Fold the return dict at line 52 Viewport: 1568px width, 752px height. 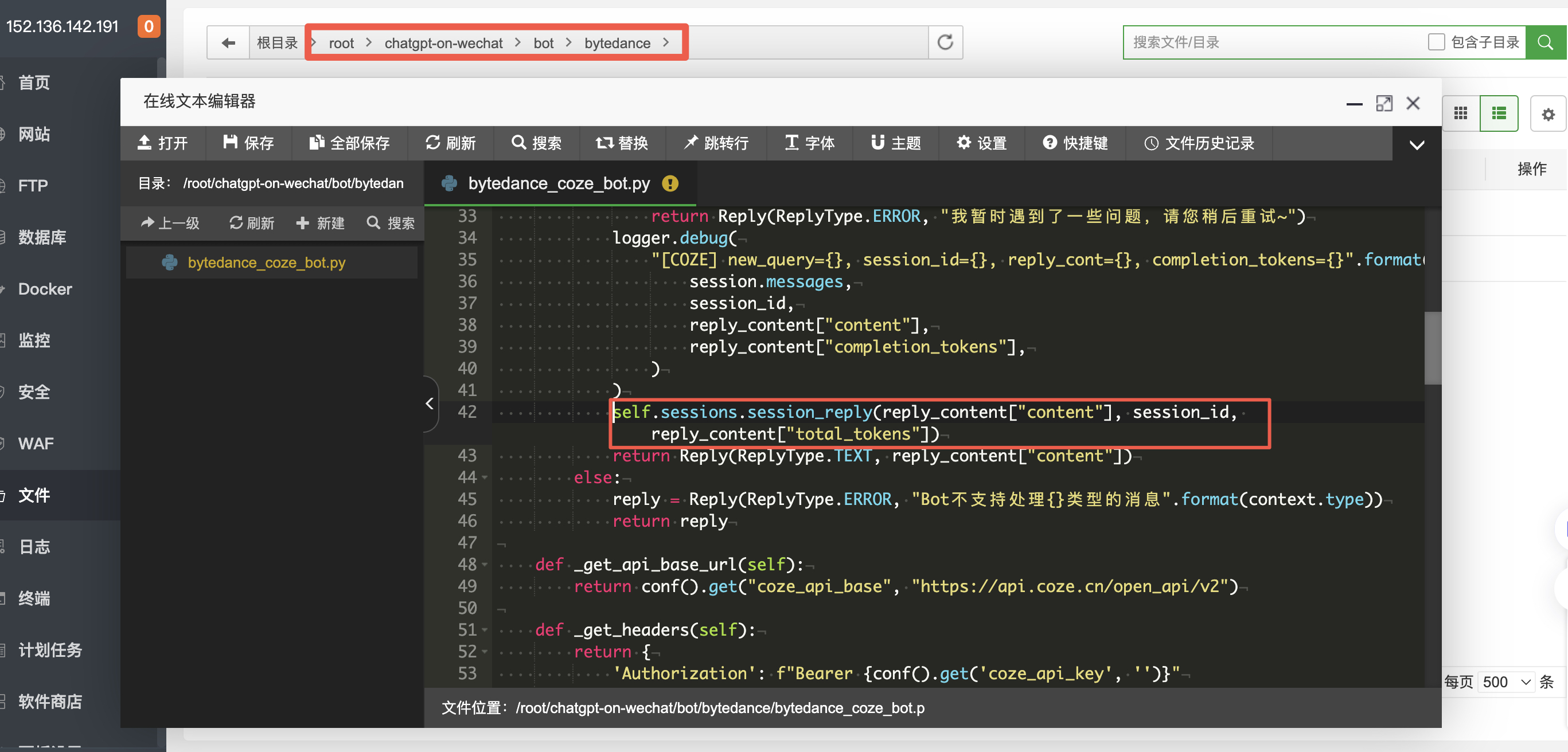point(485,652)
